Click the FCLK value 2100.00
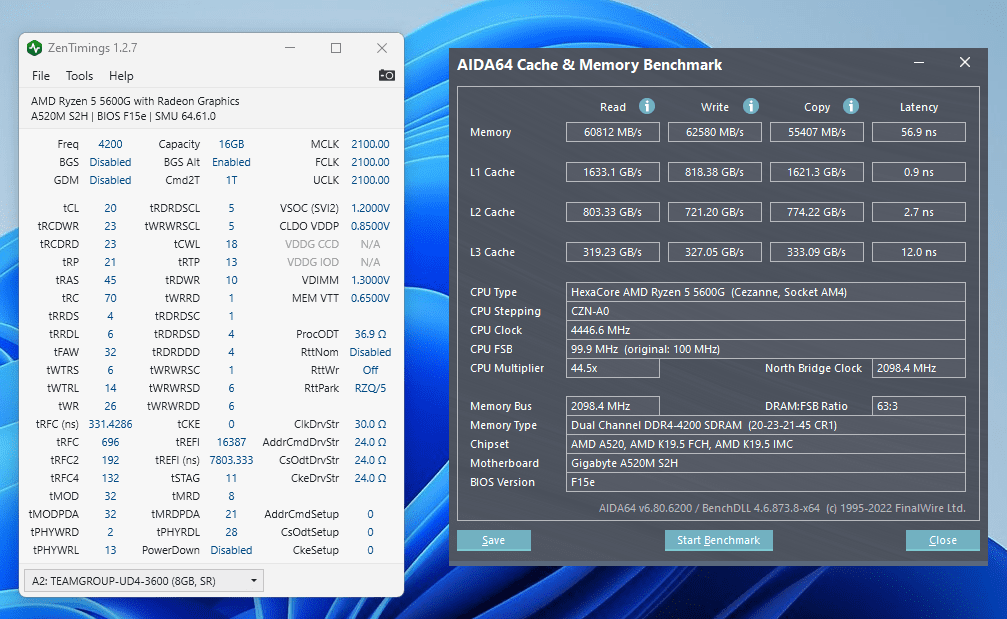1007x619 pixels. tap(370, 162)
